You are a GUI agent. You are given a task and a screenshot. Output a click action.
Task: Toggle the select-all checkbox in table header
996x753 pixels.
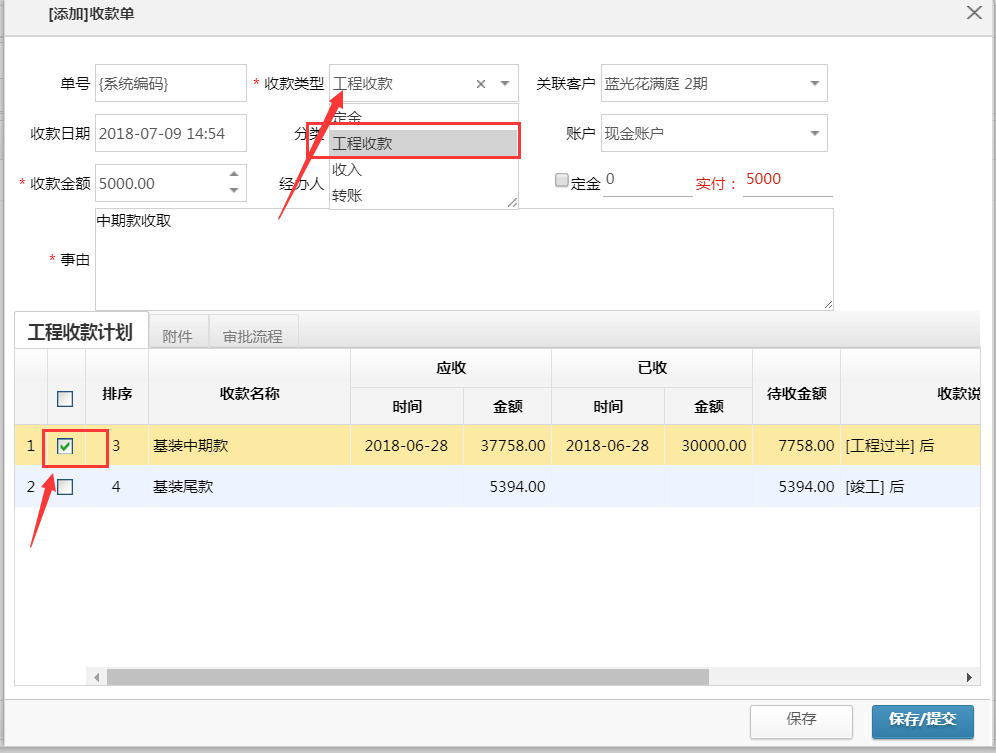click(x=65, y=398)
